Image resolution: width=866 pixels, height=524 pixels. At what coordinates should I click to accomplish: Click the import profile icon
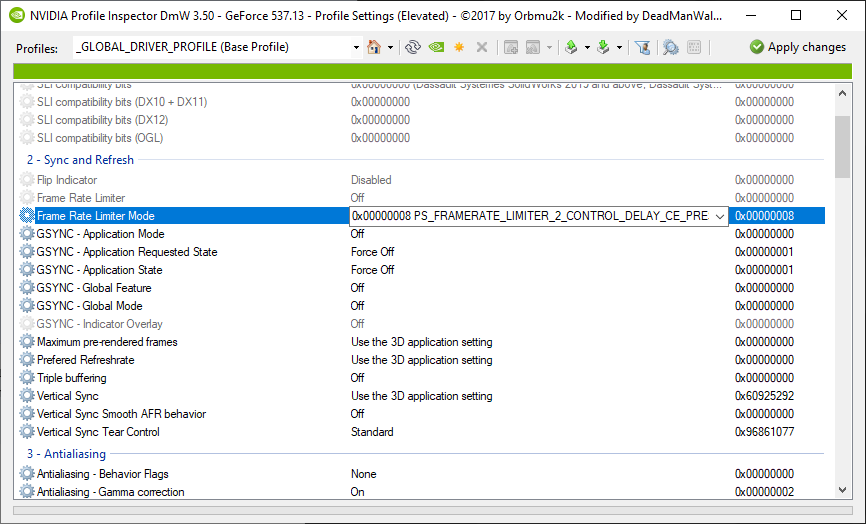point(603,47)
